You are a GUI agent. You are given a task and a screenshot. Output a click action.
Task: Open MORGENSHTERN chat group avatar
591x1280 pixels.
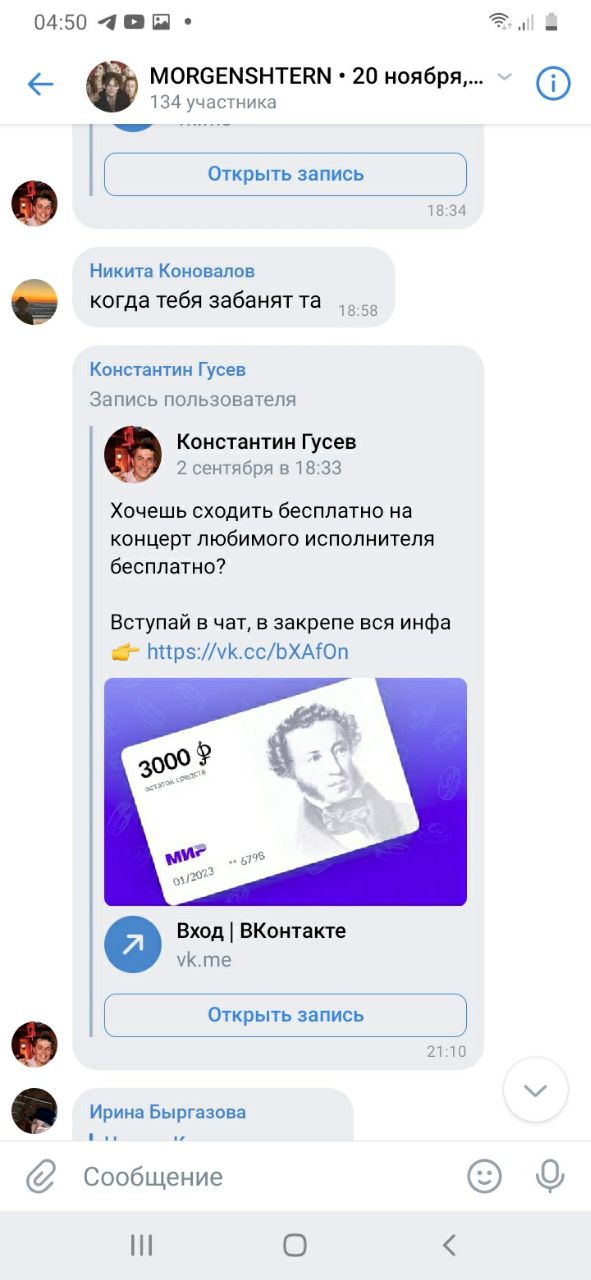click(112, 86)
